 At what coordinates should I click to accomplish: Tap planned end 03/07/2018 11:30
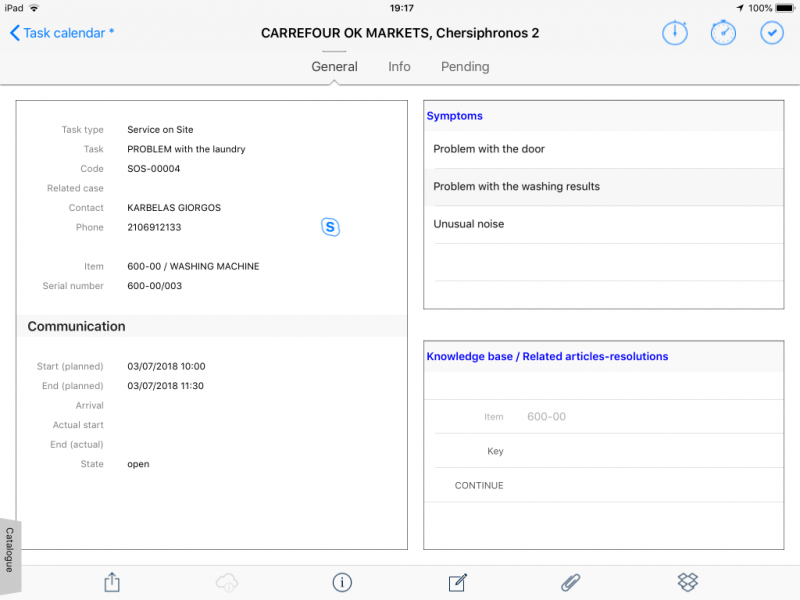(165, 386)
